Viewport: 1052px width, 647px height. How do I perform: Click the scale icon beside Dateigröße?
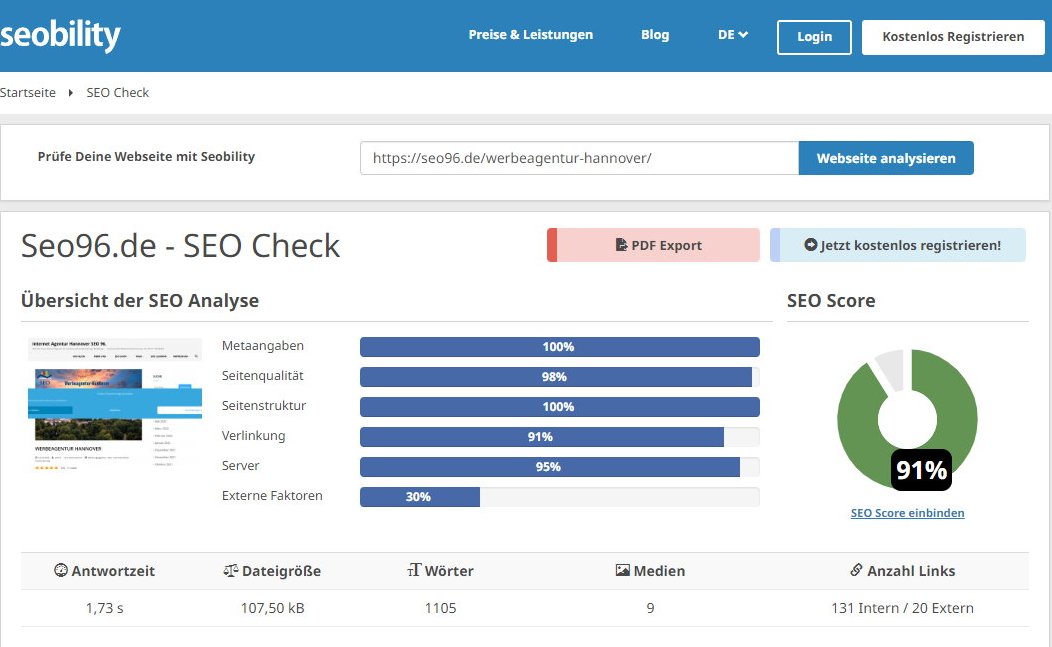pyautogui.click(x=231, y=571)
